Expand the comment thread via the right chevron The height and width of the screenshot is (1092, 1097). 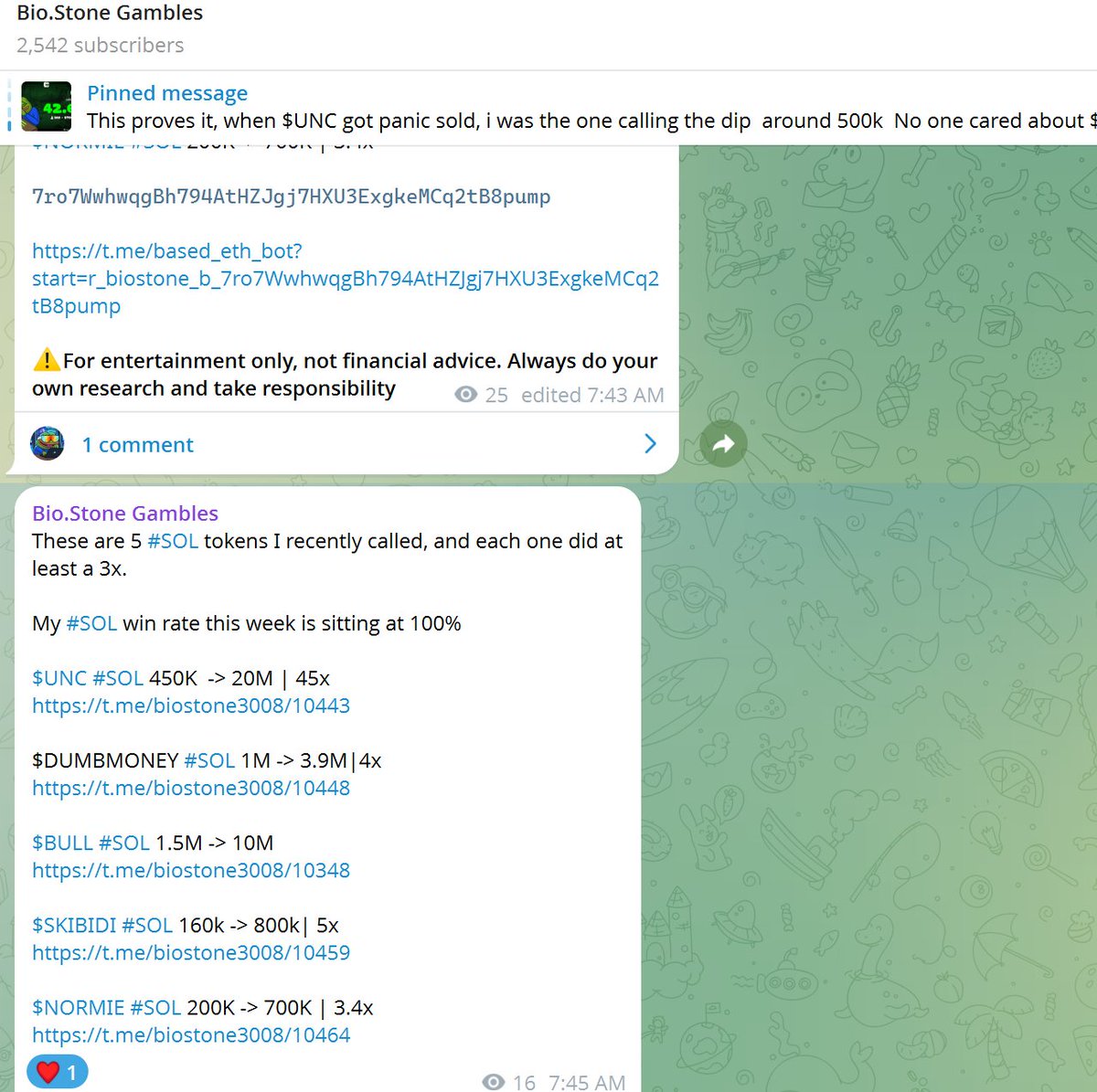650,444
